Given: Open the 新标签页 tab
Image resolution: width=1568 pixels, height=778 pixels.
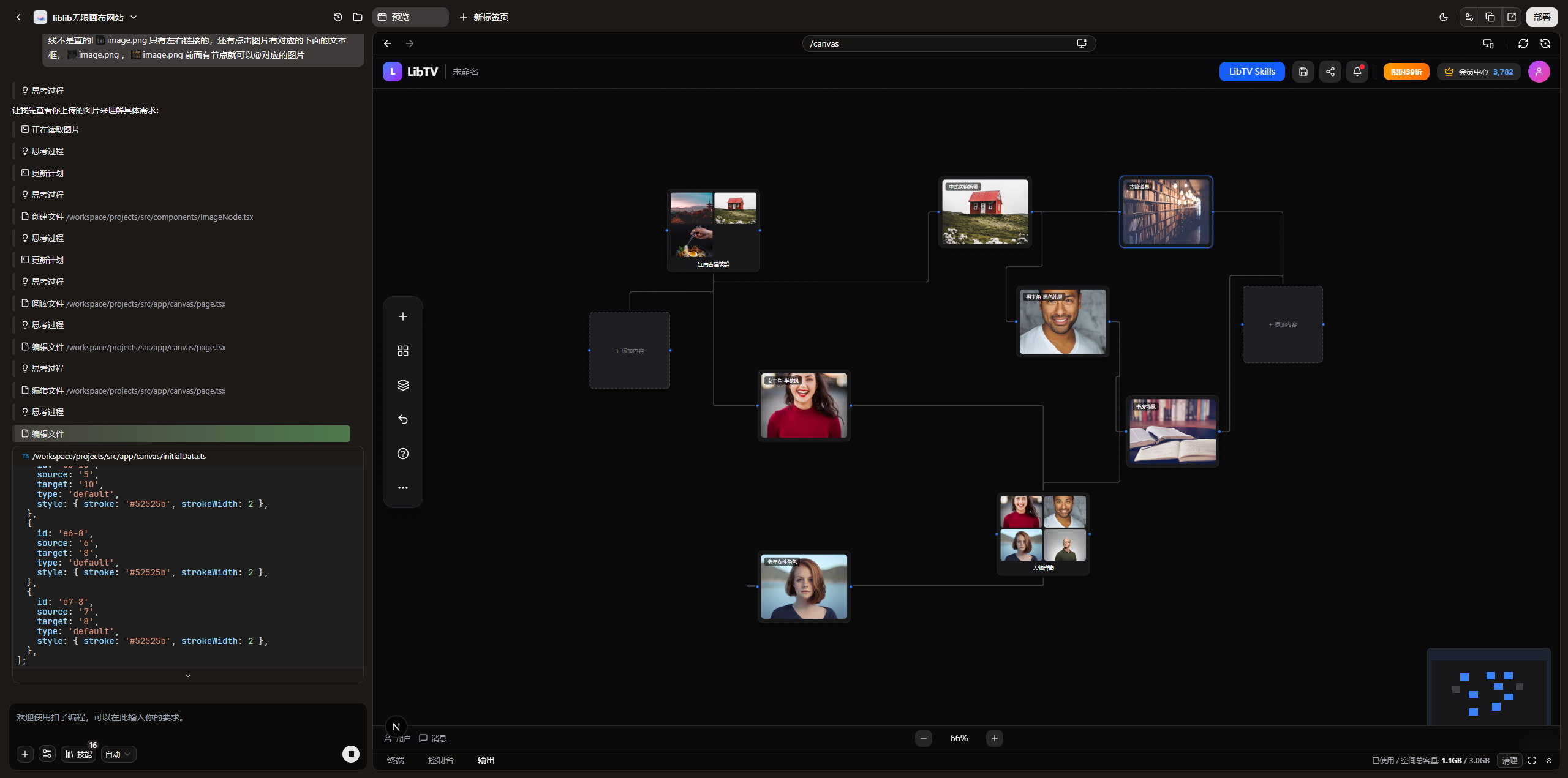Looking at the screenshot, I should 484,17.
